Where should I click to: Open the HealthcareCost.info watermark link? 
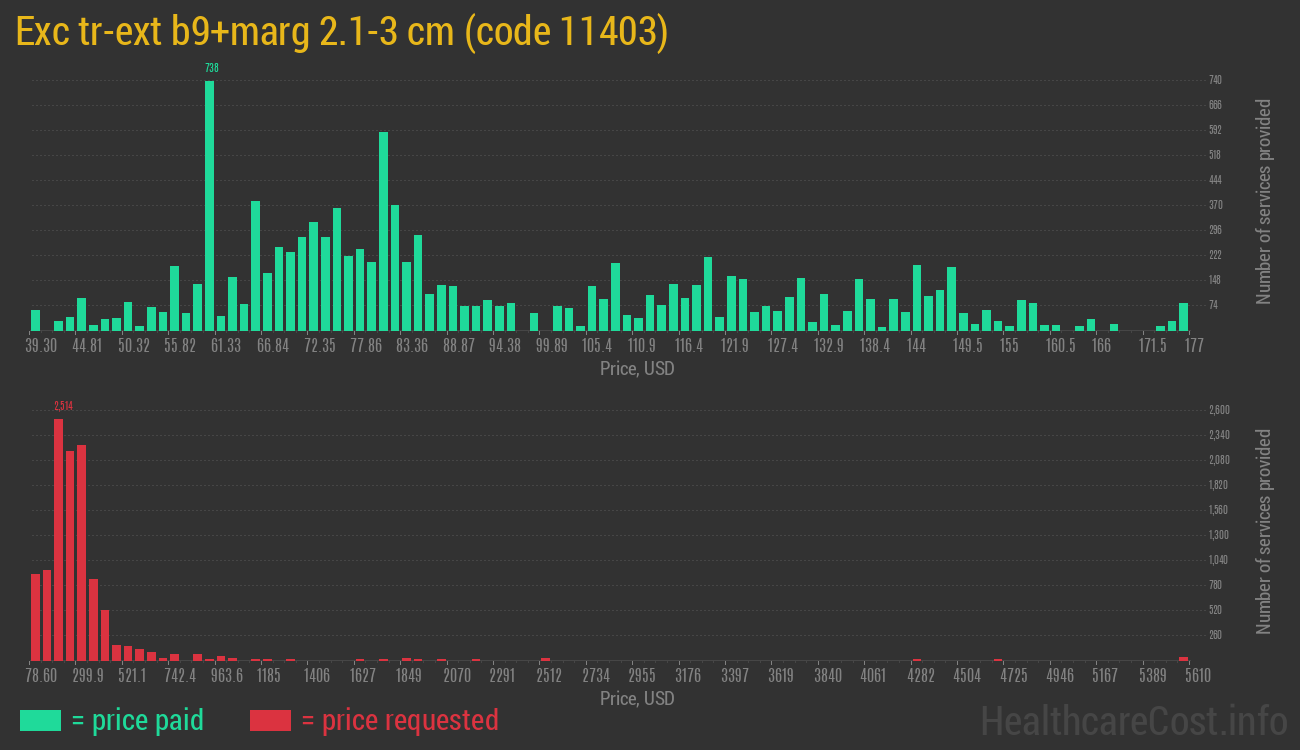(1133, 720)
